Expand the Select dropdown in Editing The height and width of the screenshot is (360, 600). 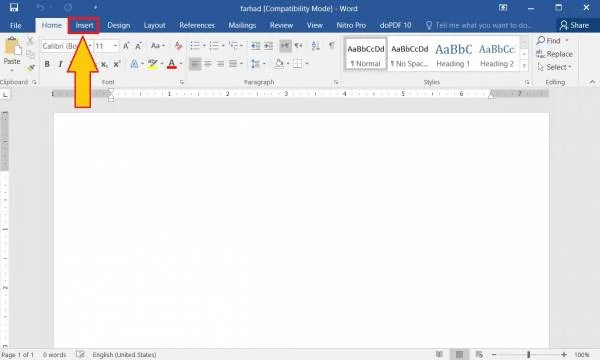pyautogui.click(x=555, y=67)
